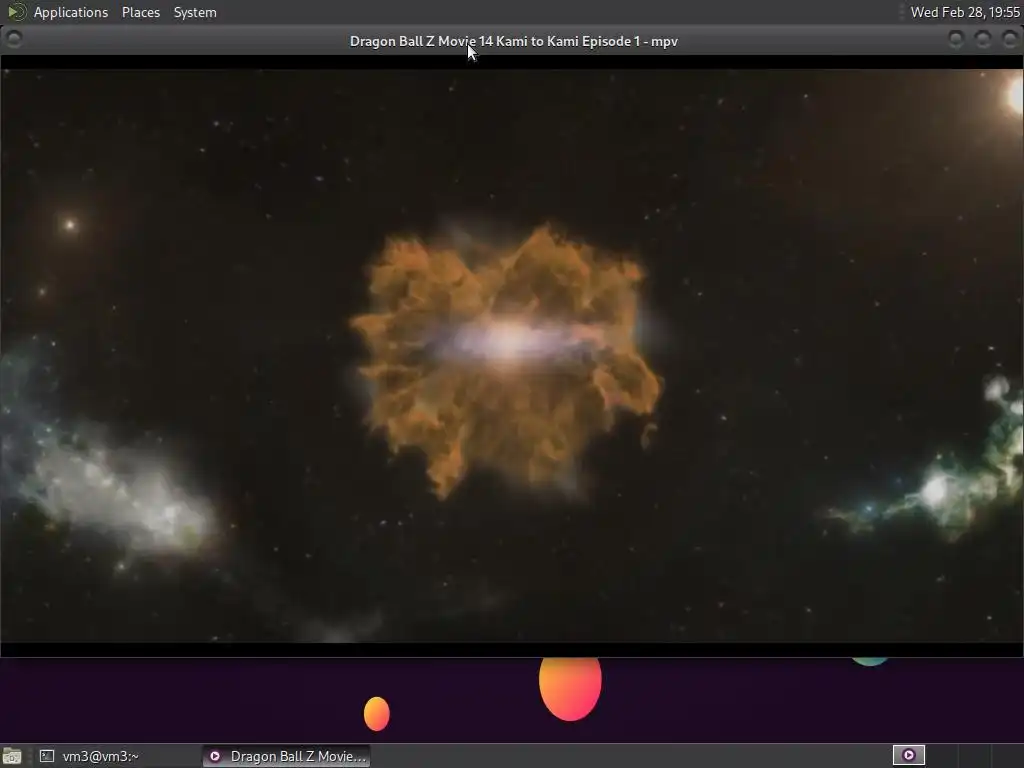The height and width of the screenshot is (768, 1024).
Task: Click the mpv video area to focus playback
Action: [x=512, y=356]
